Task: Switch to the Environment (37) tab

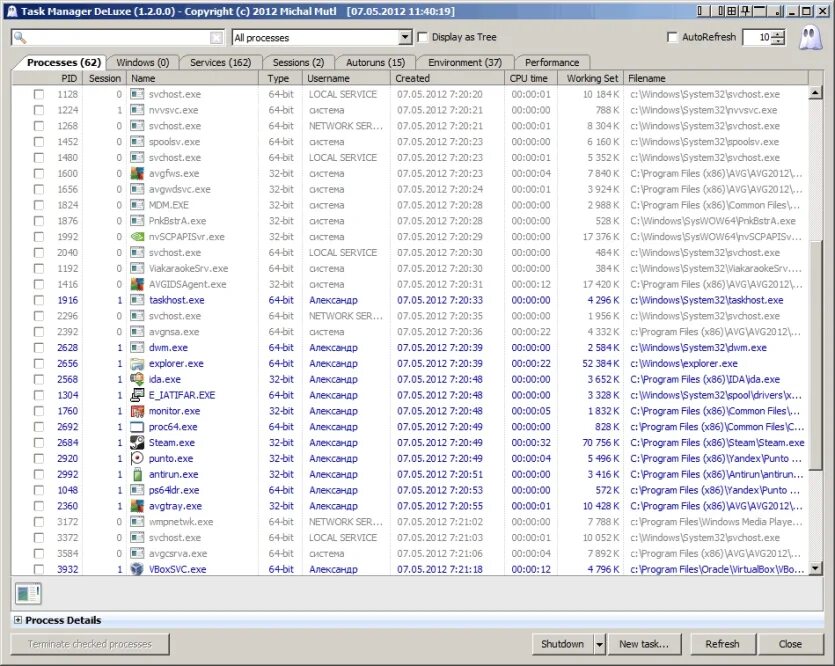Action: (x=465, y=62)
